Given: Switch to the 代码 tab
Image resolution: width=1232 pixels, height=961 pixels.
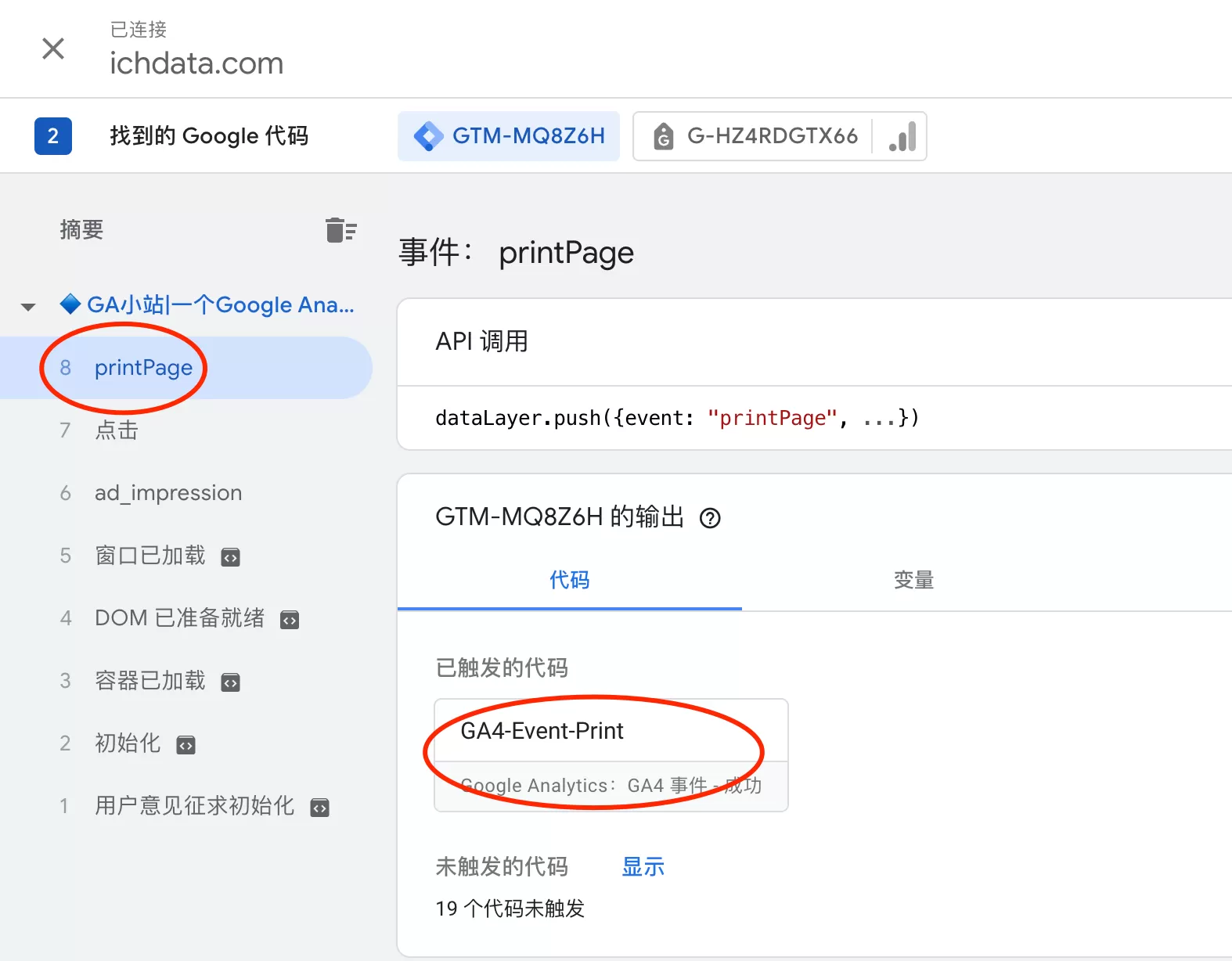Looking at the screenshot, I should pos(569,580).
